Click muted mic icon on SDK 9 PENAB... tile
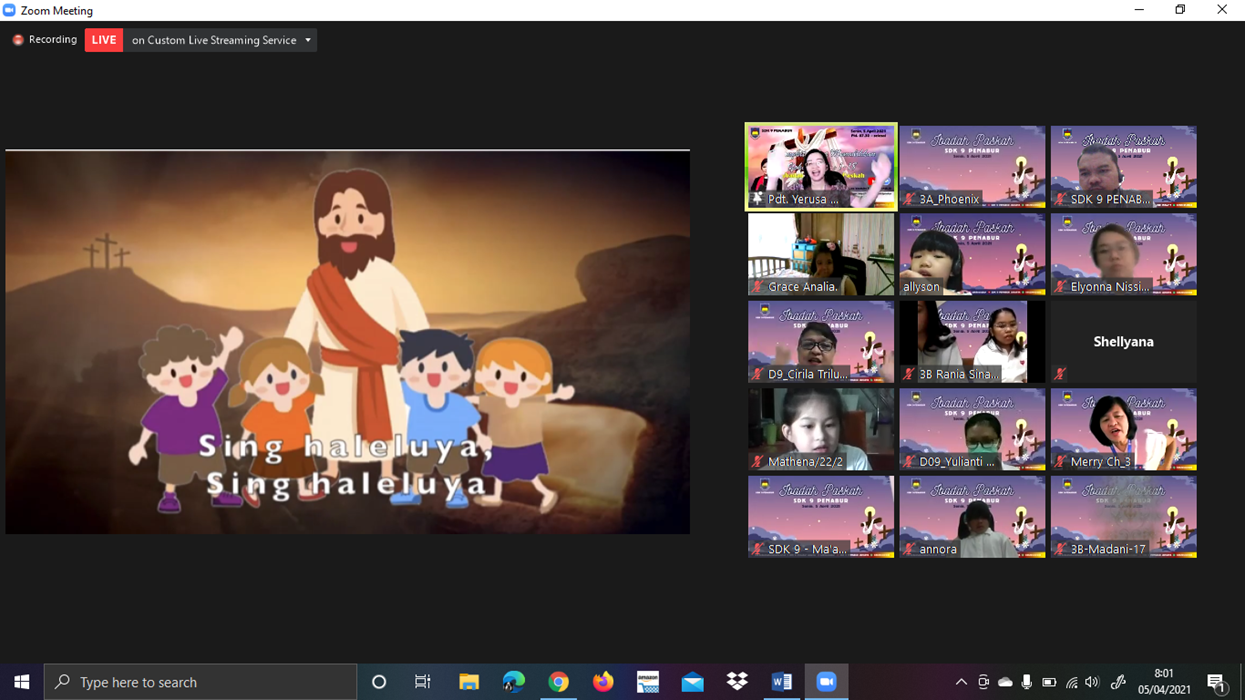 coord(1060,199)
